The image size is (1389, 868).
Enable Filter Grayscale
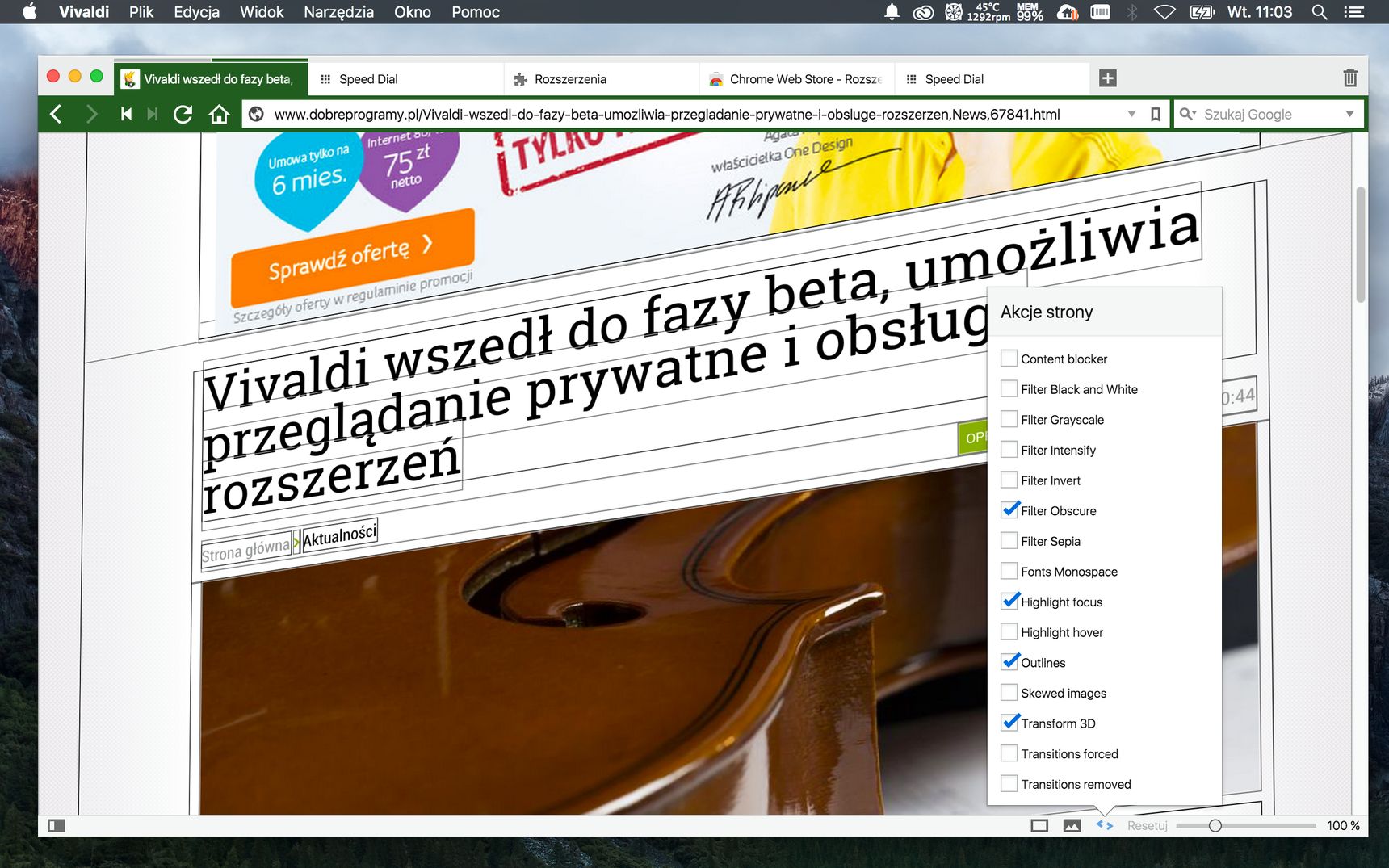coord(1009,419)
